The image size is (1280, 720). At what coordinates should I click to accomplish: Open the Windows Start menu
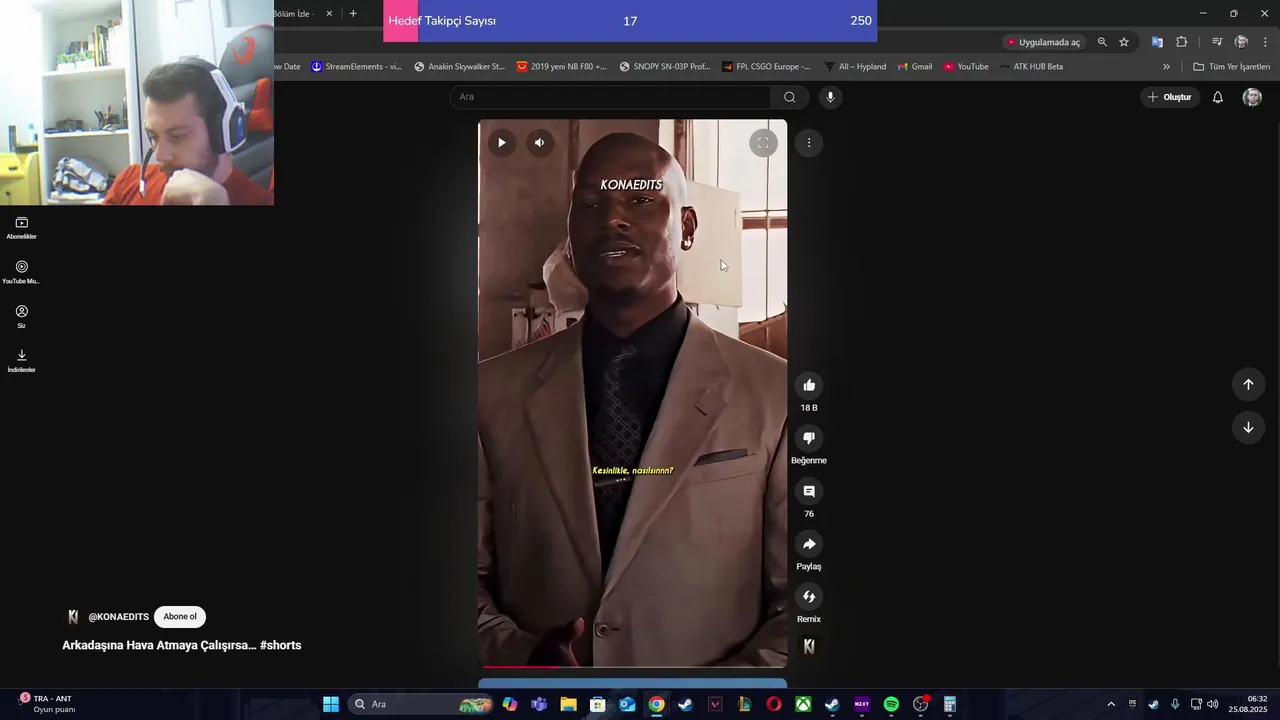click(331, 704)
